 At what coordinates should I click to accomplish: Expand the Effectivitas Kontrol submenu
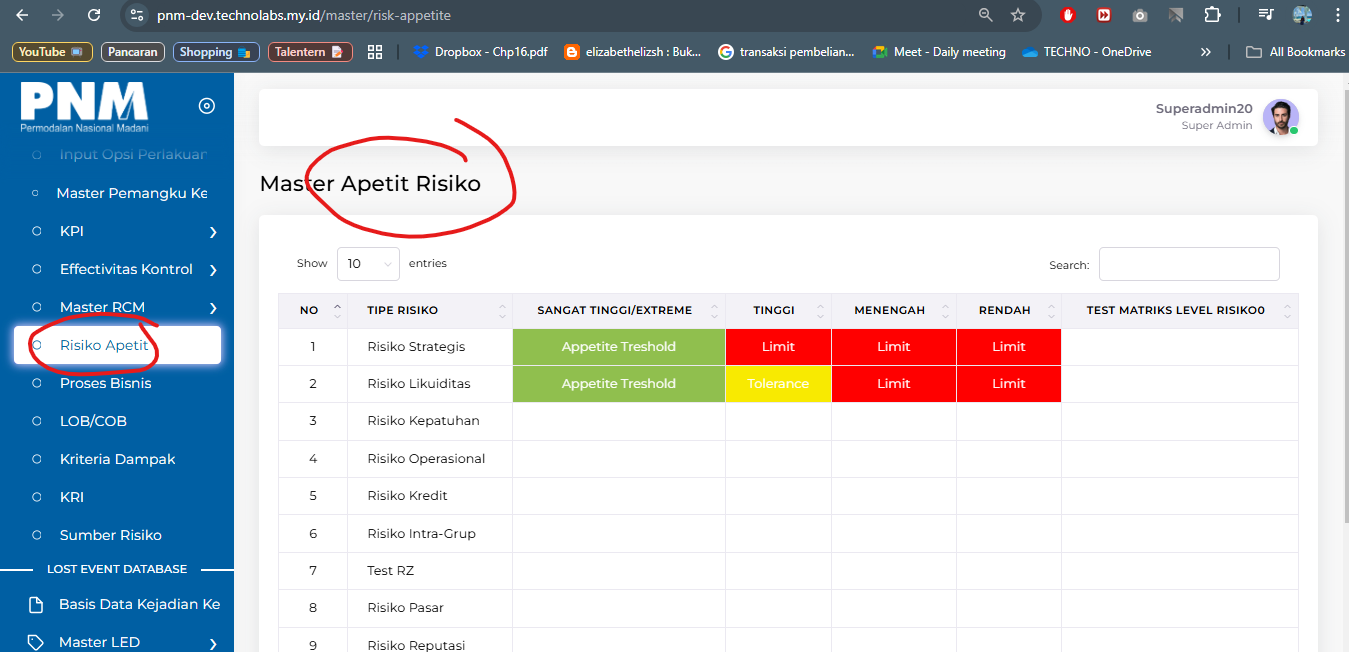213,270
